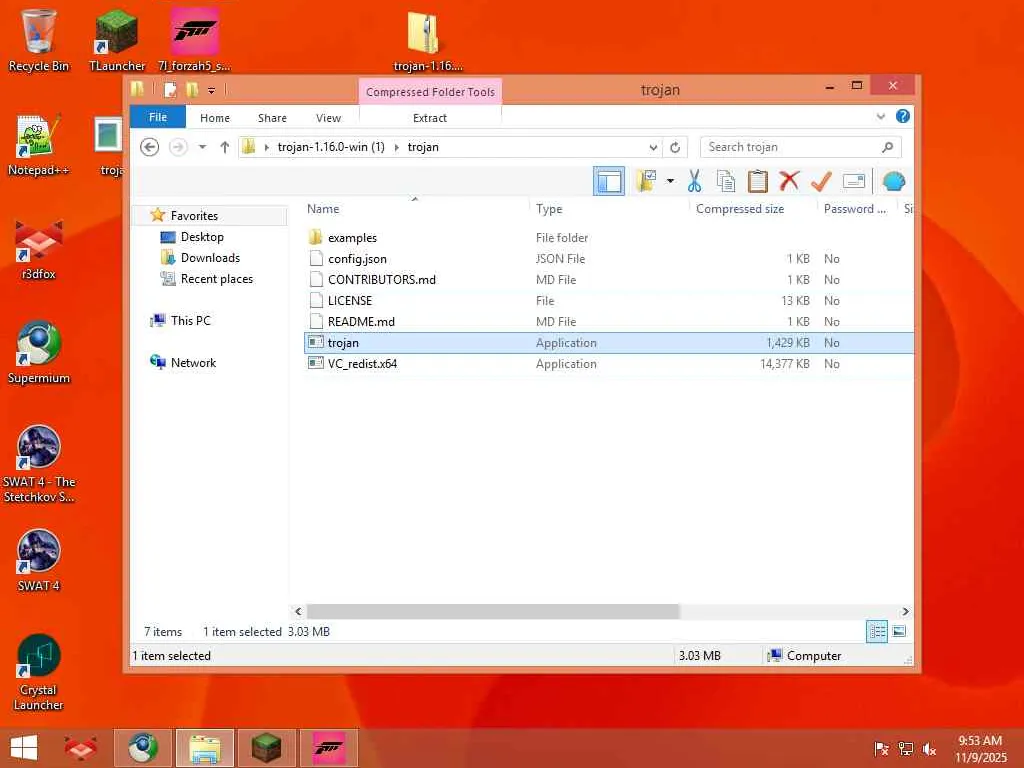Open the File menu tab

158,117
